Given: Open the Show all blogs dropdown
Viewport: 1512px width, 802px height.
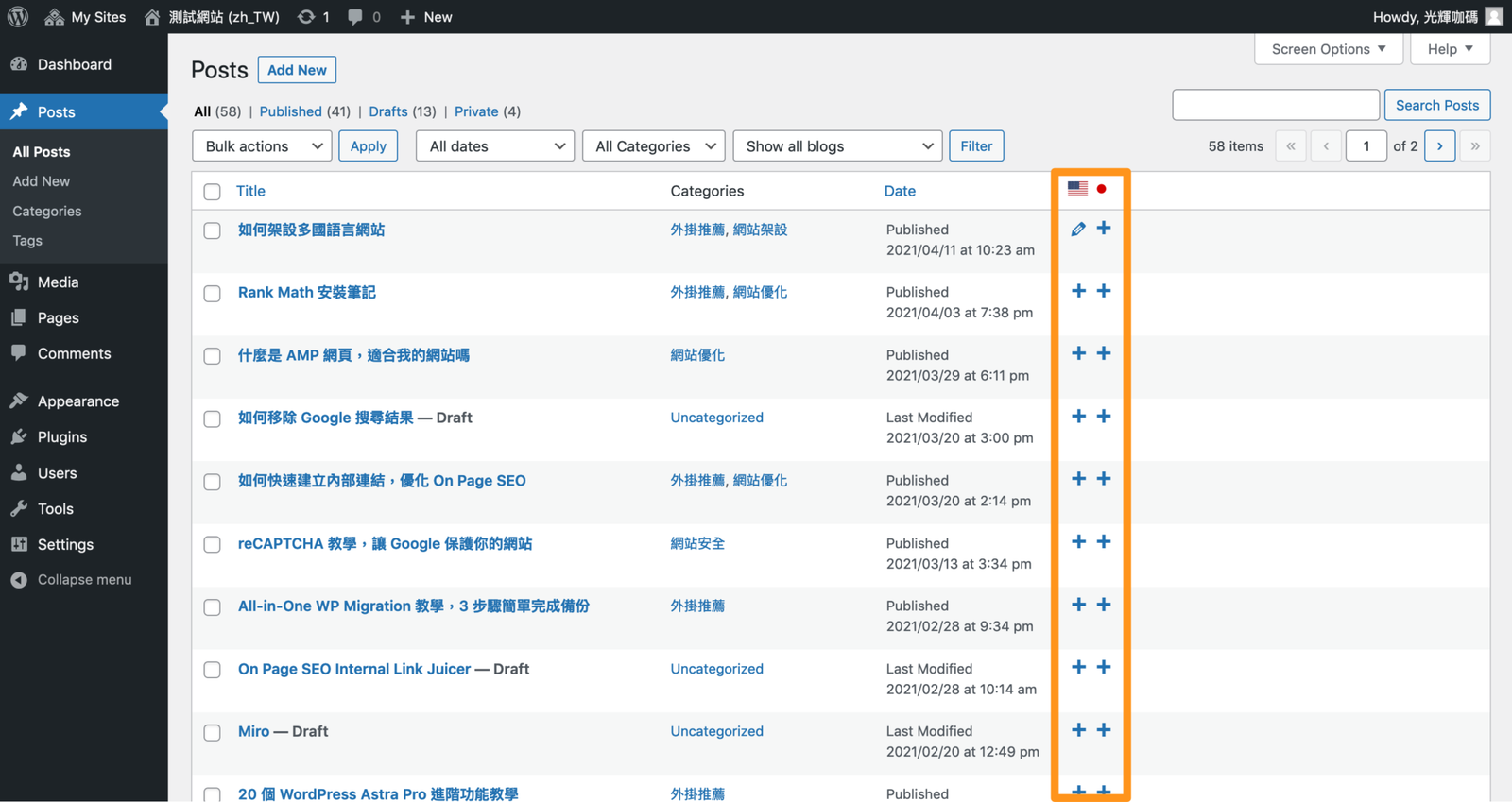Looking at the screenshot, I should click(837, 146).
